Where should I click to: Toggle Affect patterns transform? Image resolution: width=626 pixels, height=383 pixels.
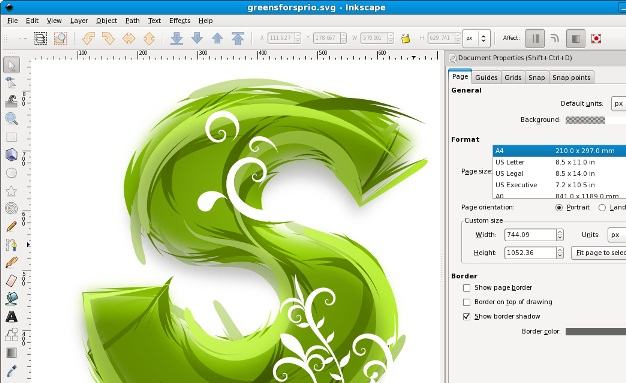tap(596, 38)
